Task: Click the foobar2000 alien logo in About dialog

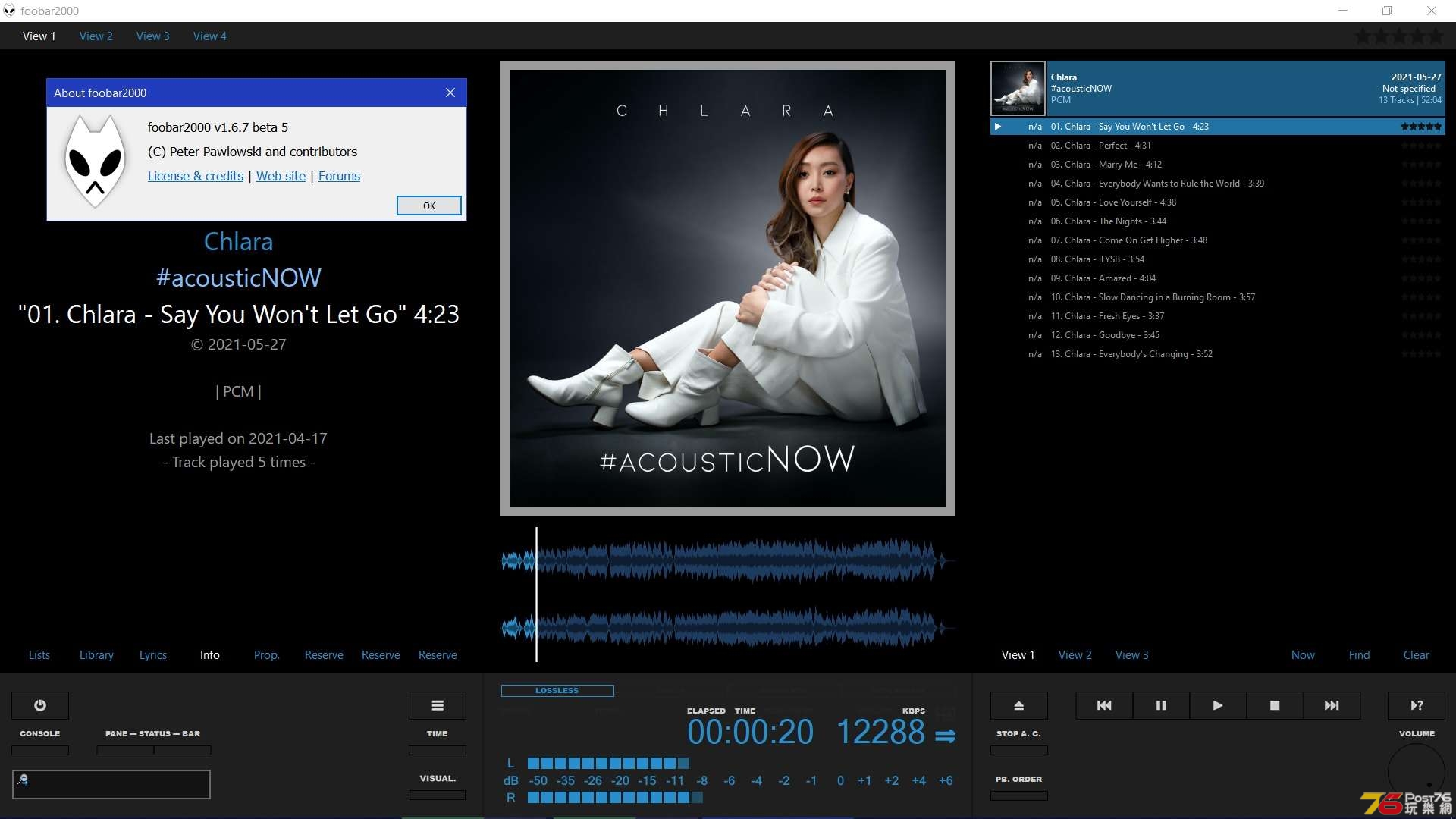Action: click(x=95, y=161)
